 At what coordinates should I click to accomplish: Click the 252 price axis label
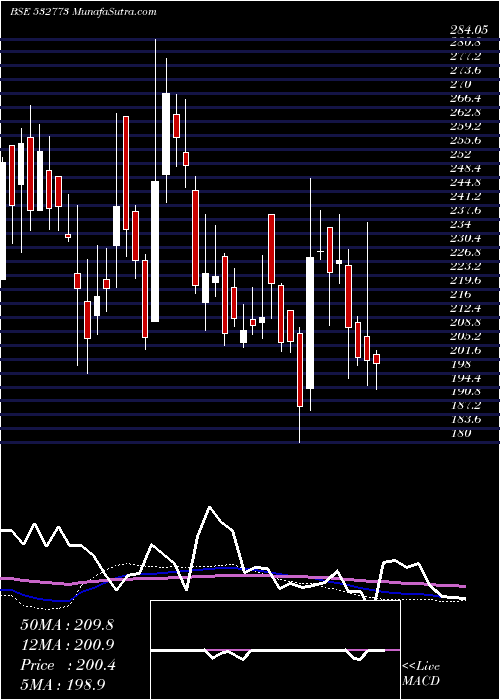pos(461,154)
